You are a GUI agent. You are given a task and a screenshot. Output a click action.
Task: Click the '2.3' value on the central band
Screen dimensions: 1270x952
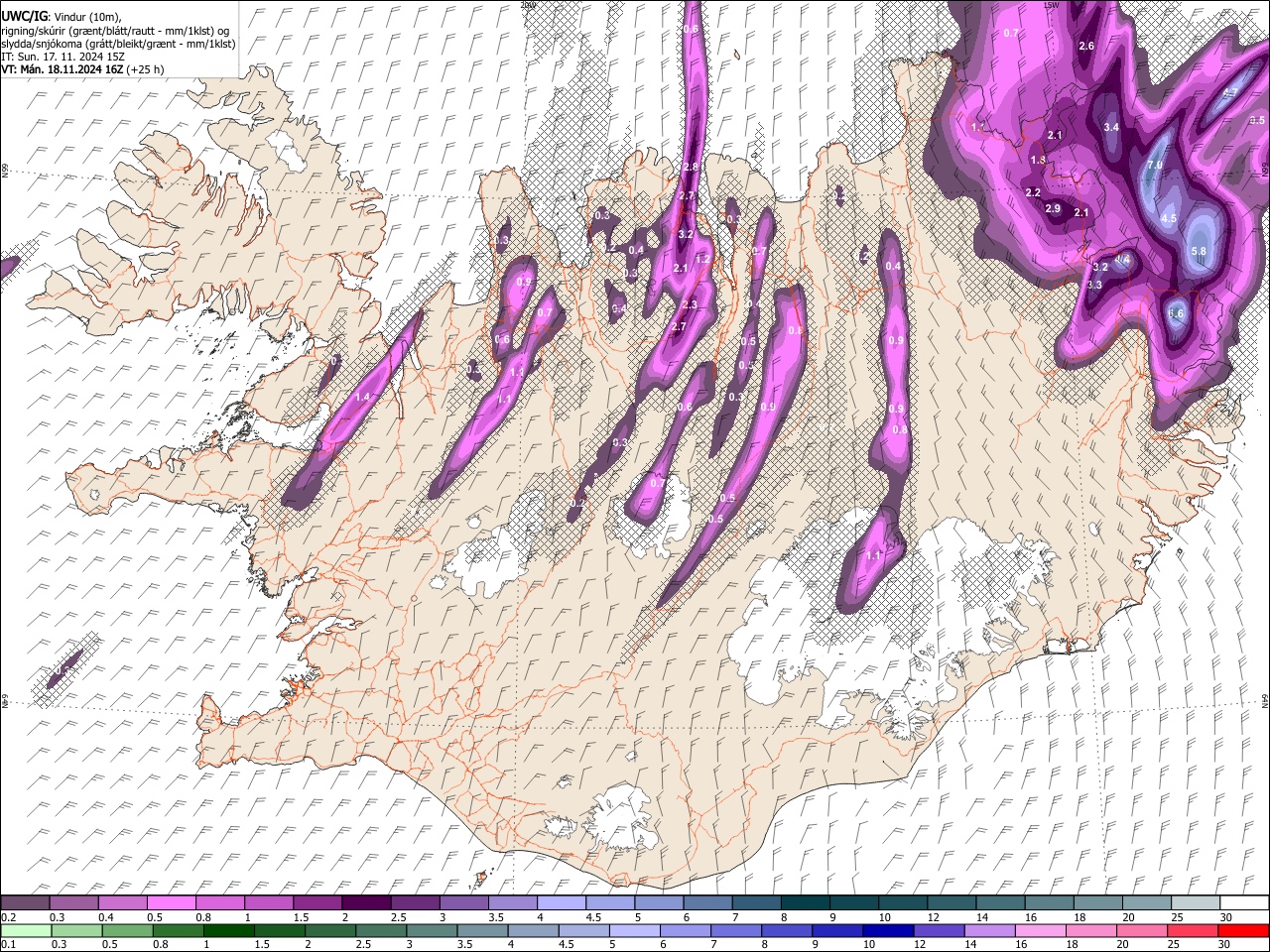[x=690, y=304]
